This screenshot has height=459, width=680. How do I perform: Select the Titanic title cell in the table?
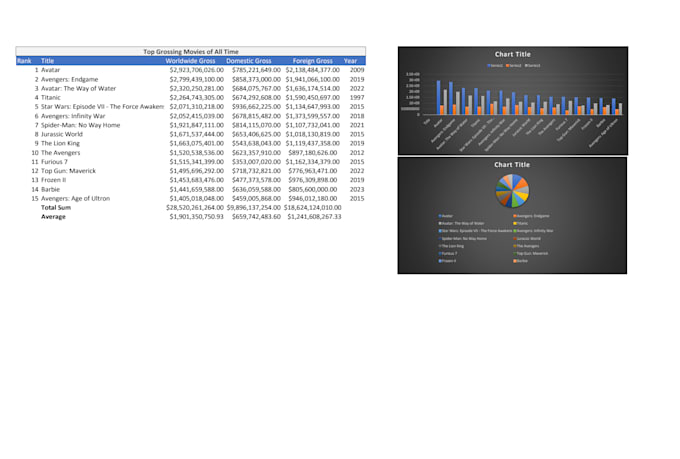(51, 98)
